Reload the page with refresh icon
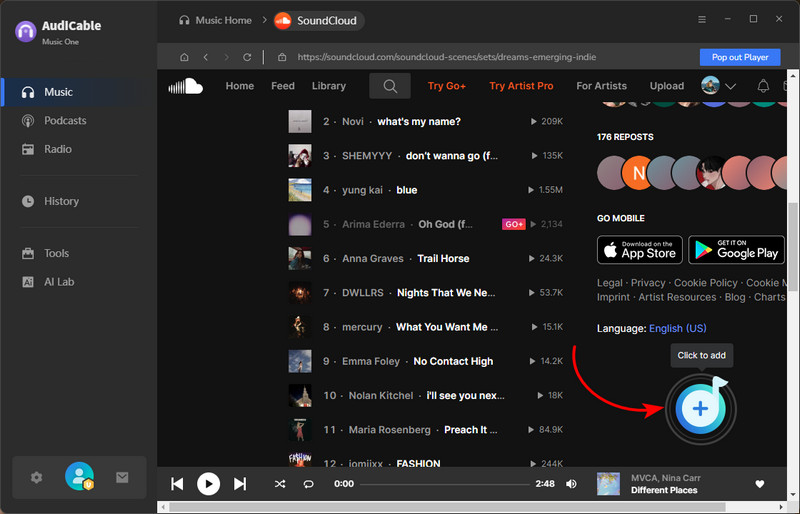The image size is (800, 514). click(x=247, y=57)
